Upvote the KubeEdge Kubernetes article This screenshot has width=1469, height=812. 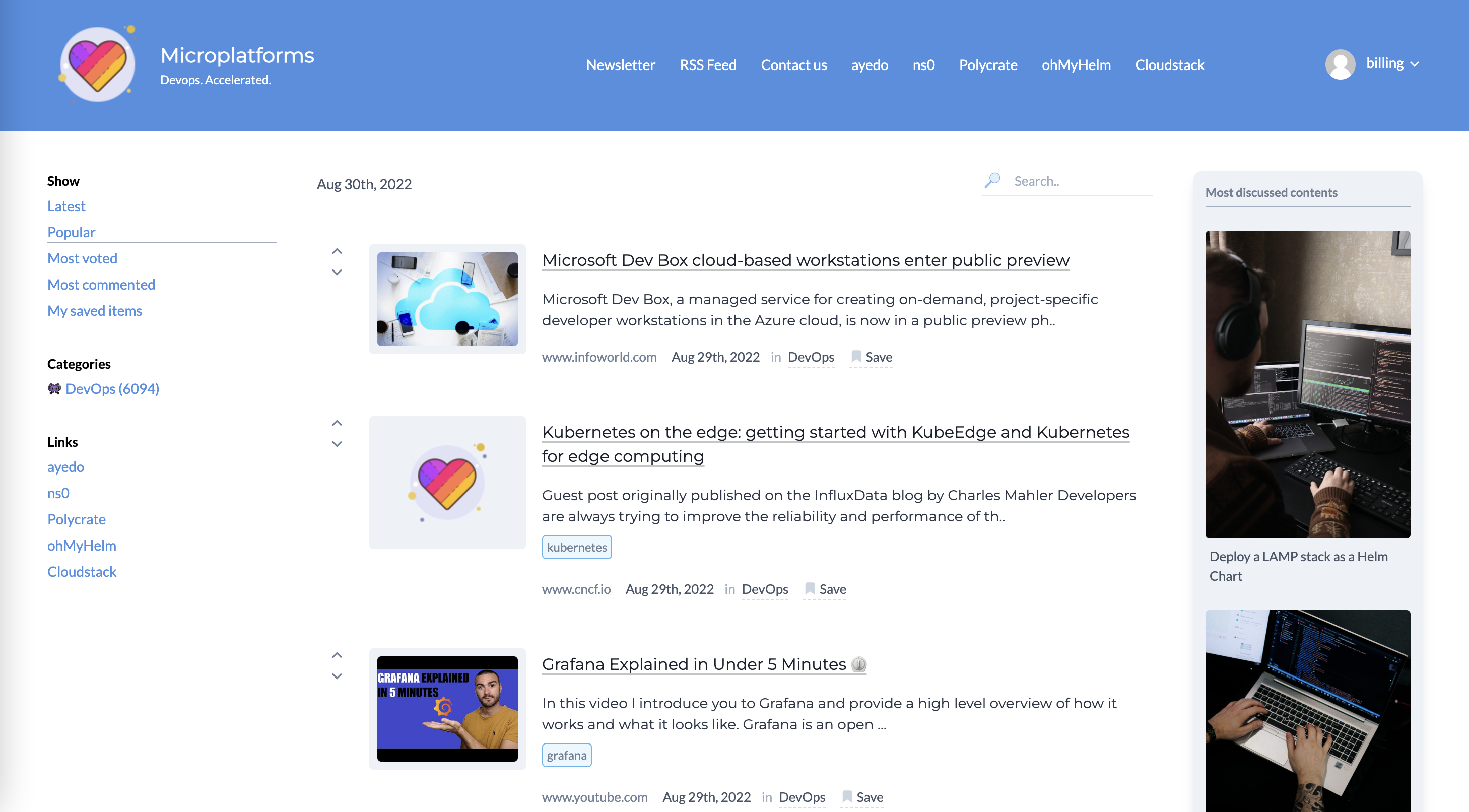(337, 423)
